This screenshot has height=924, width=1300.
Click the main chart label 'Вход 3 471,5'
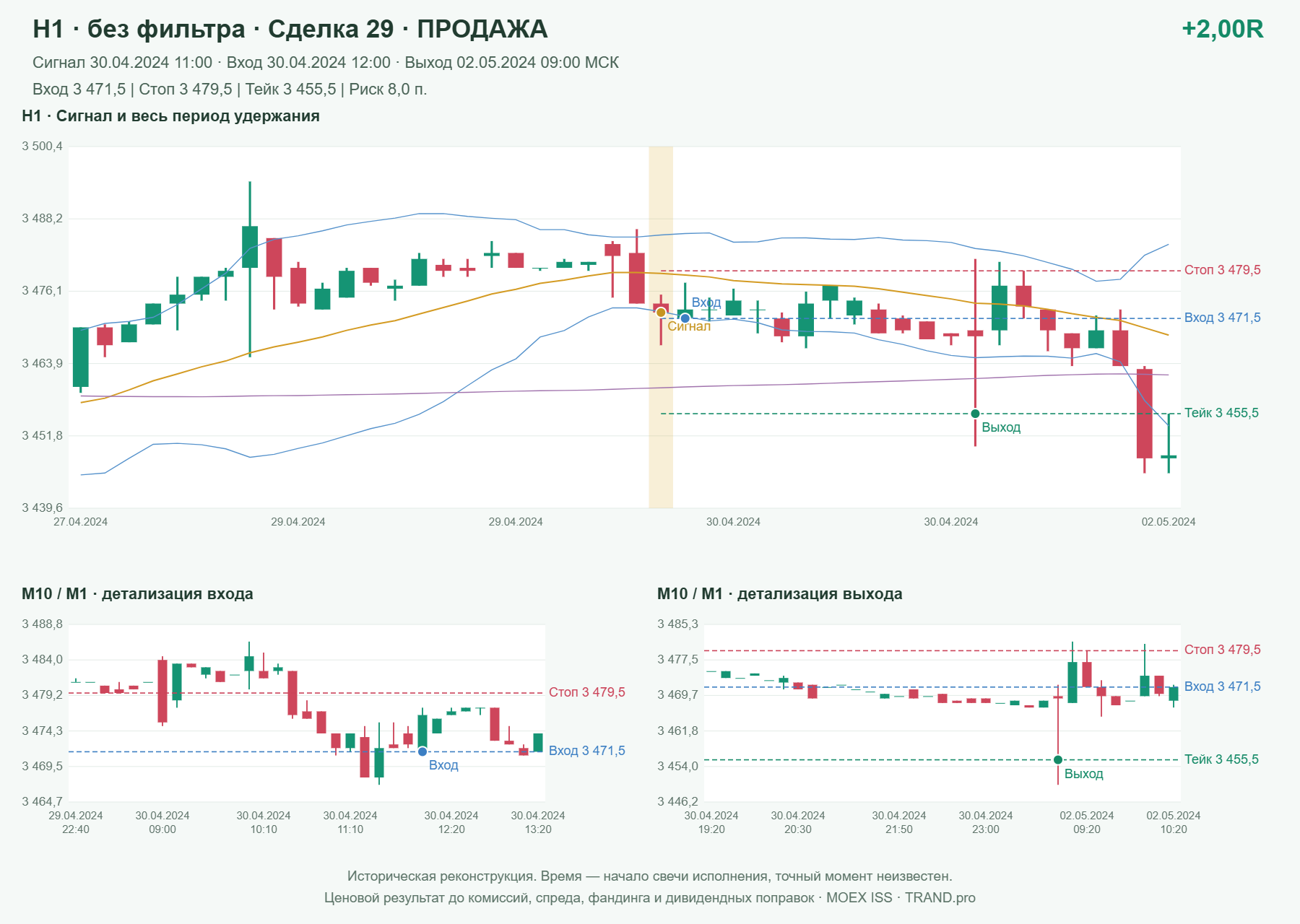point(1222,318)
